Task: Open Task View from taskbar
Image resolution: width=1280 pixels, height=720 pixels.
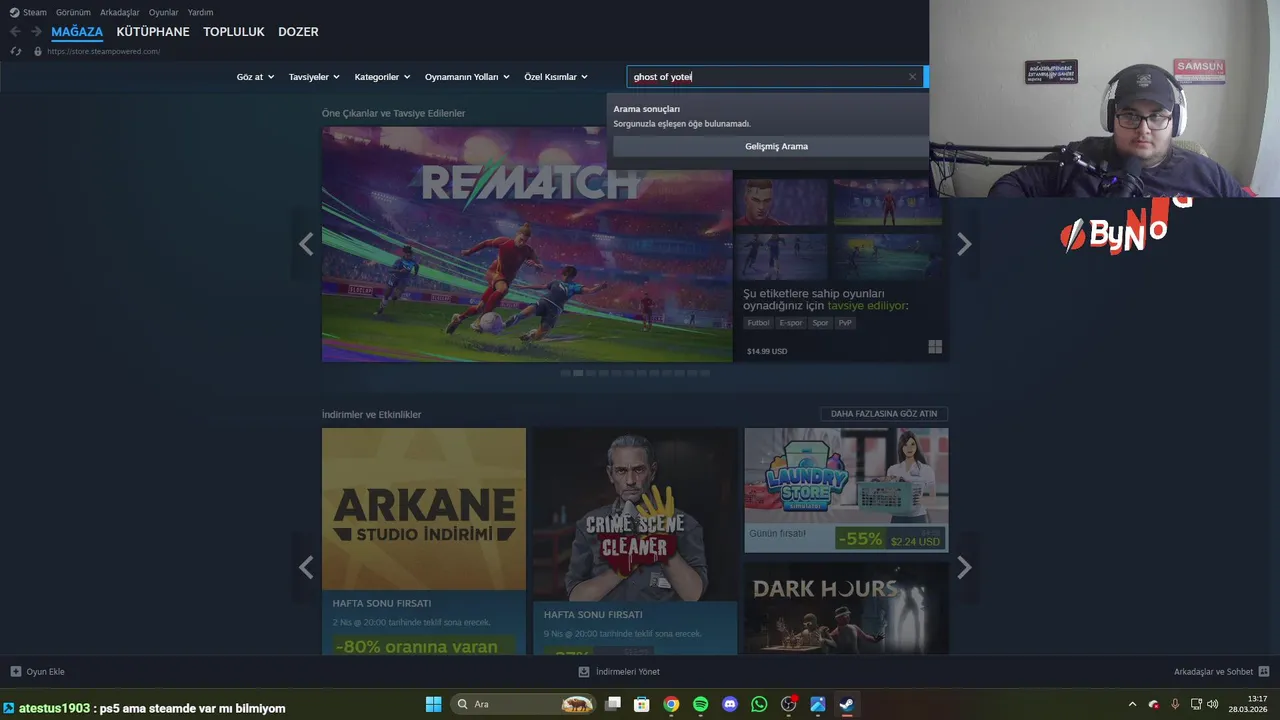Action: (613, 704)
